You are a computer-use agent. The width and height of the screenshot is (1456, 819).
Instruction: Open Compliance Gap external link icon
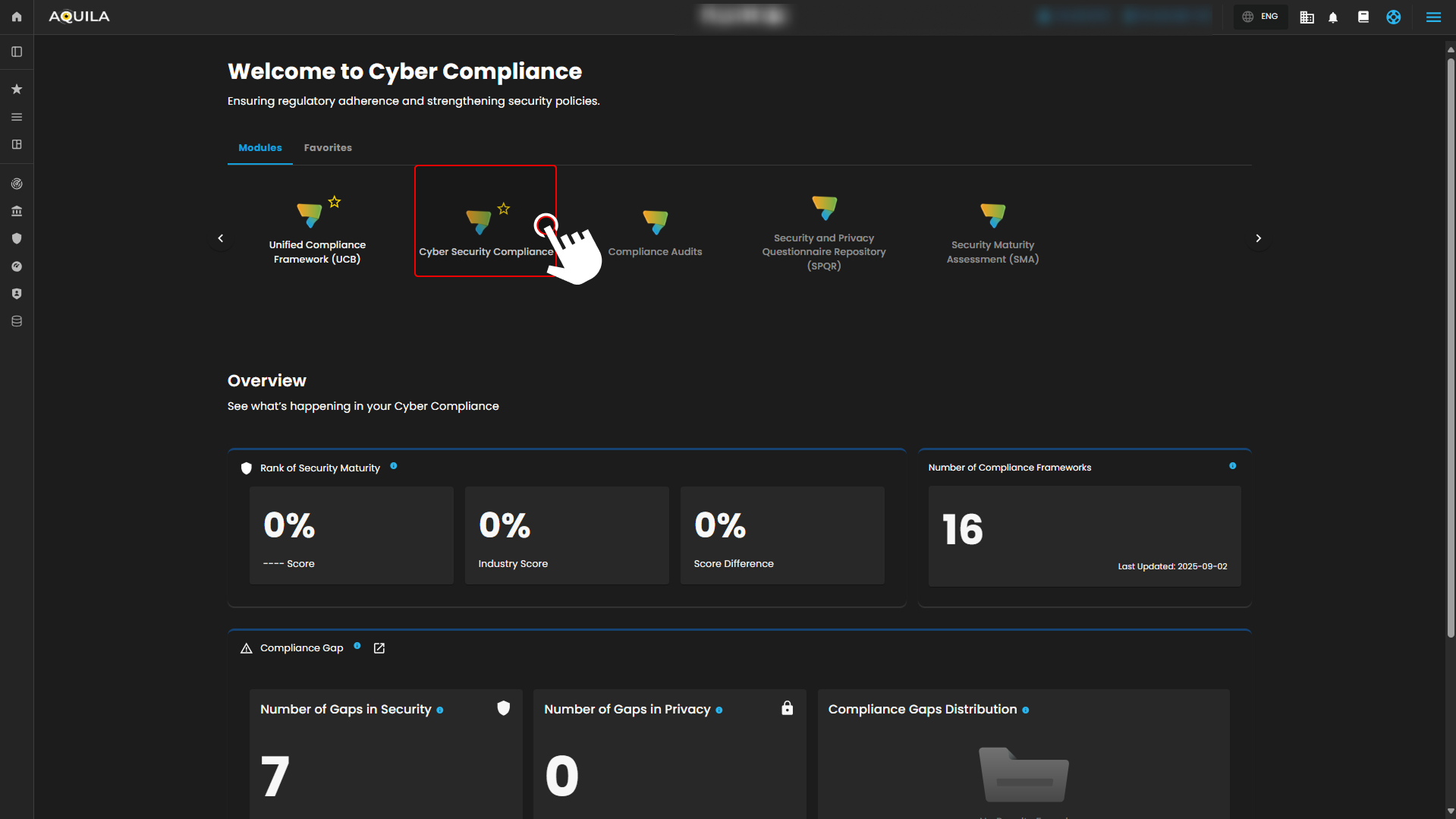click(x=379, y=648)
